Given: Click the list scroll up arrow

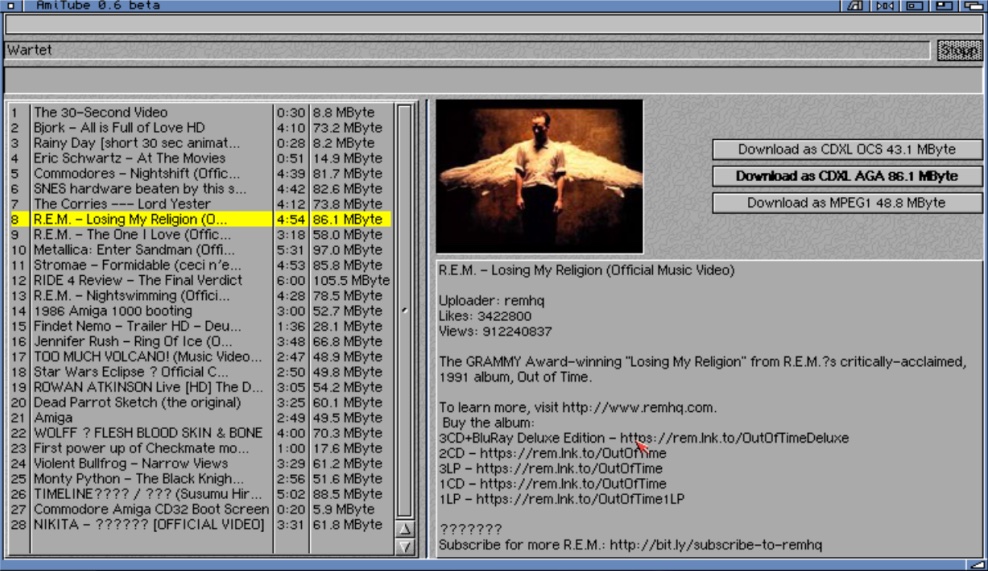Looking at the screenshot, I should tap(405, 529).
